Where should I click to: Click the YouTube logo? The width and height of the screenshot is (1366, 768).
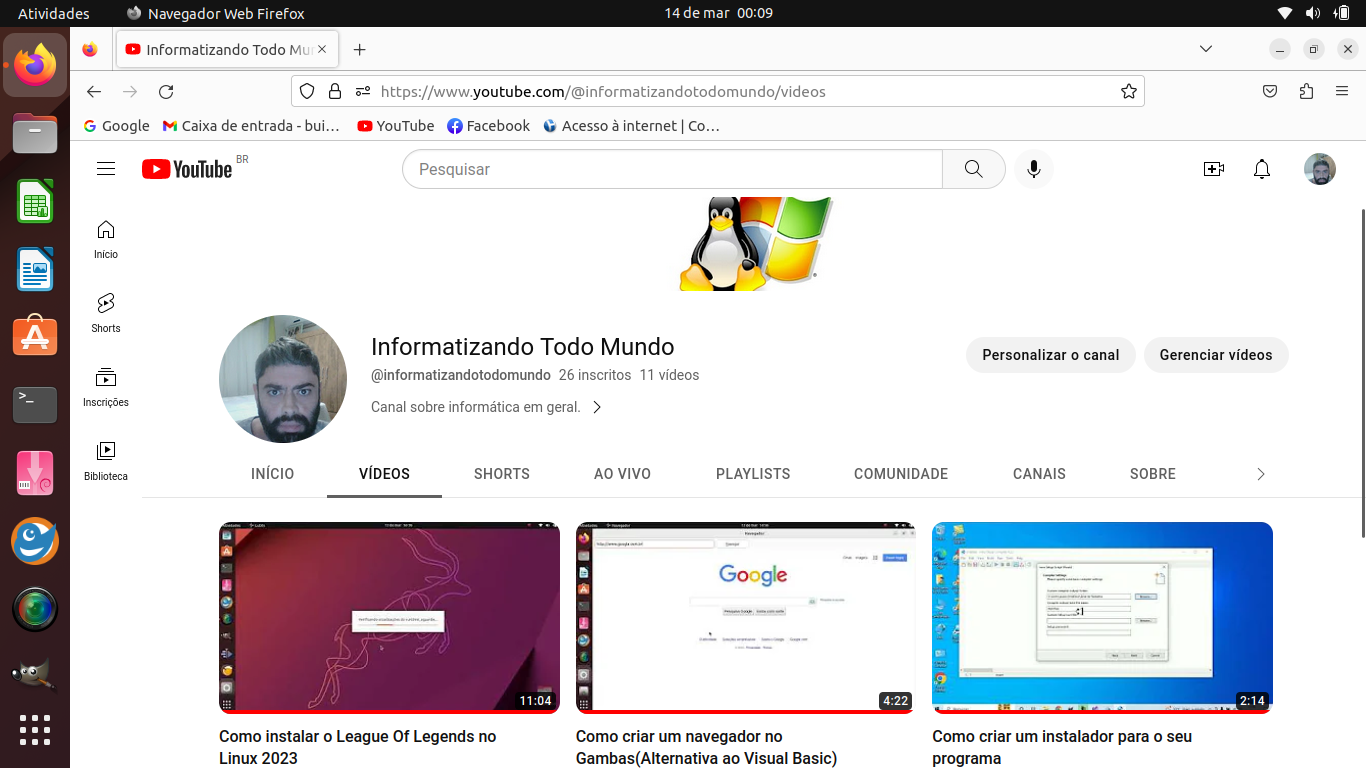(187, 169)
